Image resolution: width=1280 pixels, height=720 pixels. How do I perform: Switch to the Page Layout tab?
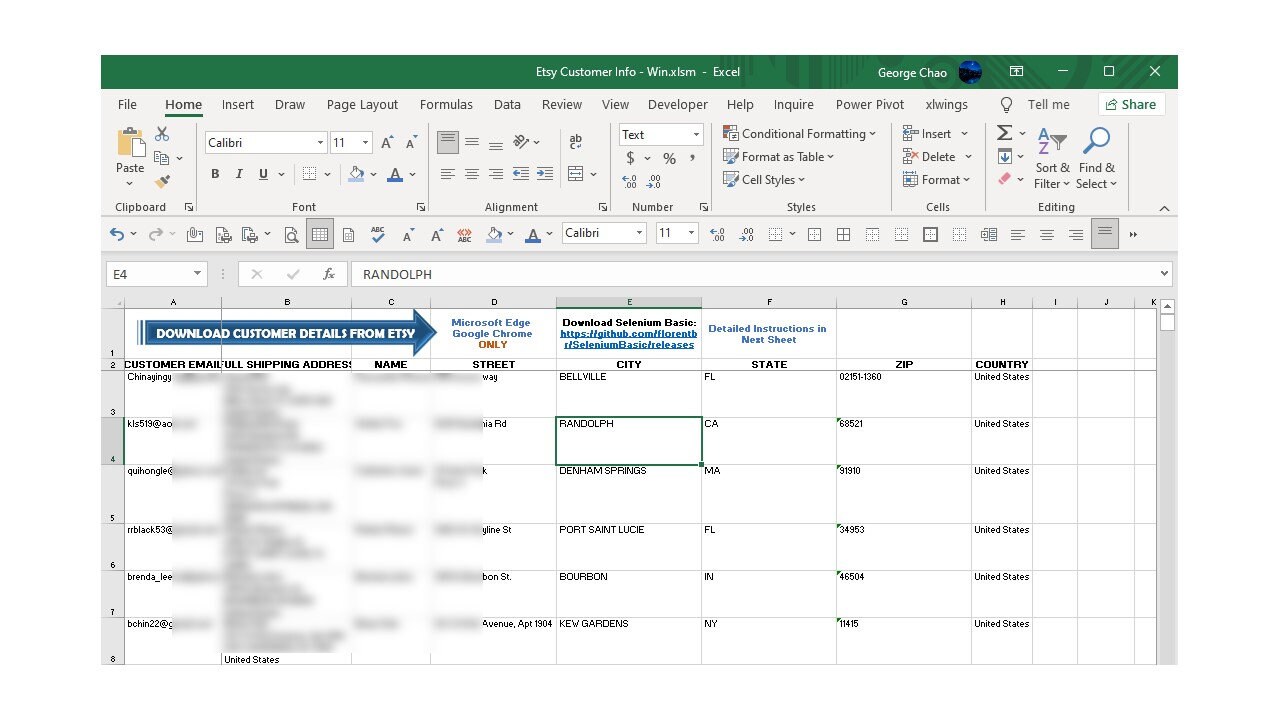(362, 104)
